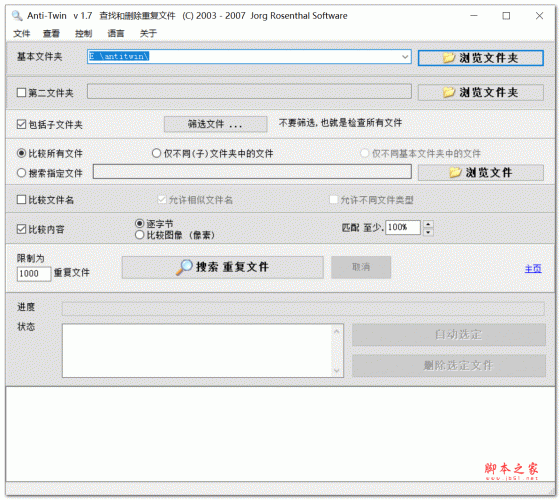560x500 pixels.
Task: Click 状态 box scroll down arrow
Action: coord(336,370)
